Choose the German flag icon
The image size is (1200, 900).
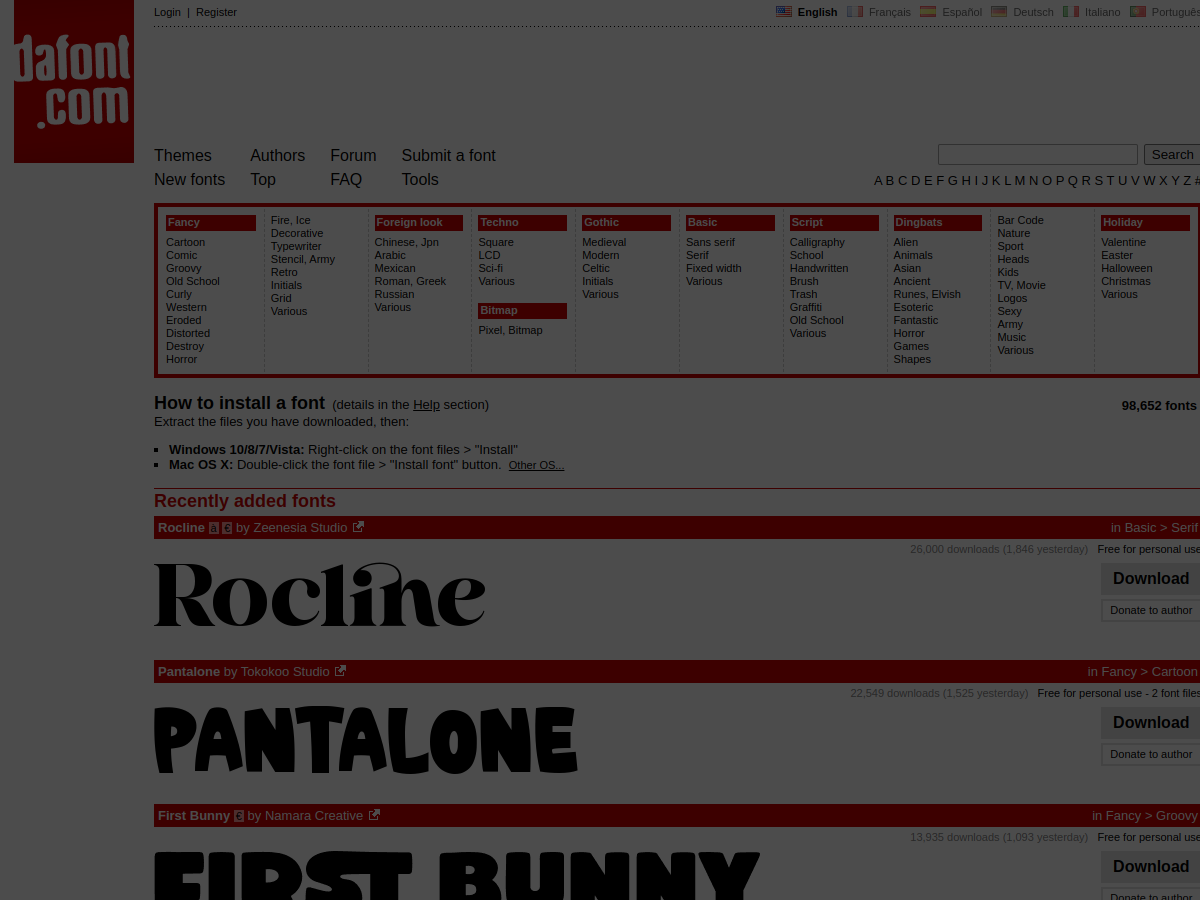999,12
